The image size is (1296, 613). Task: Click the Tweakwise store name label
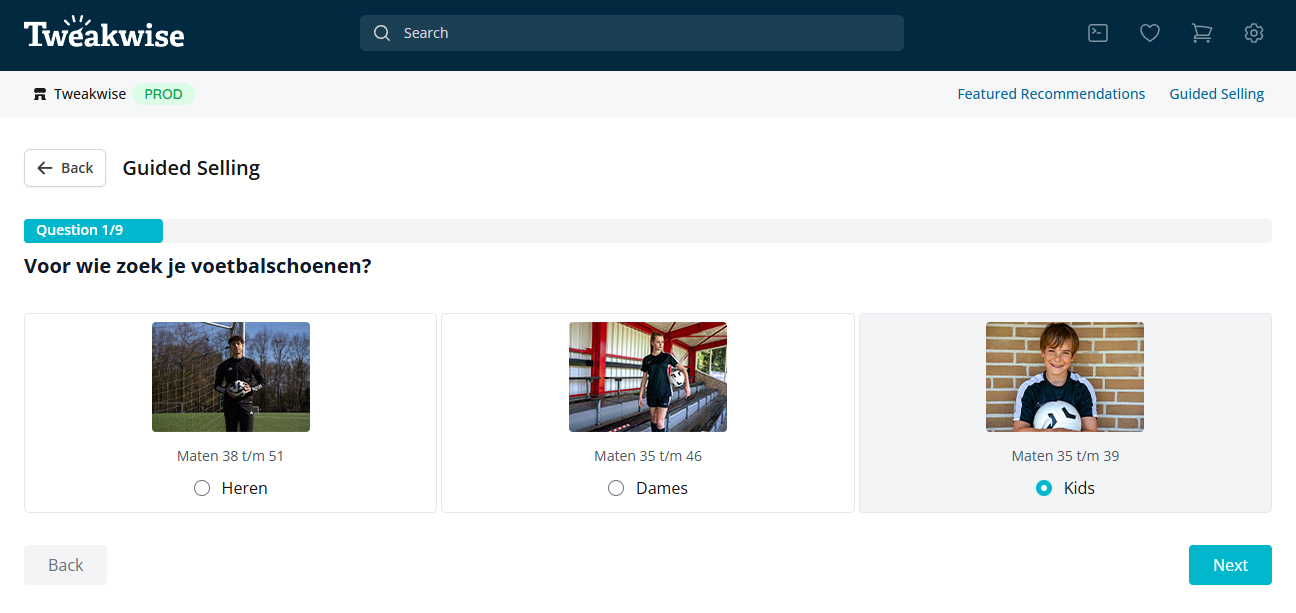(x=90, y=94)
